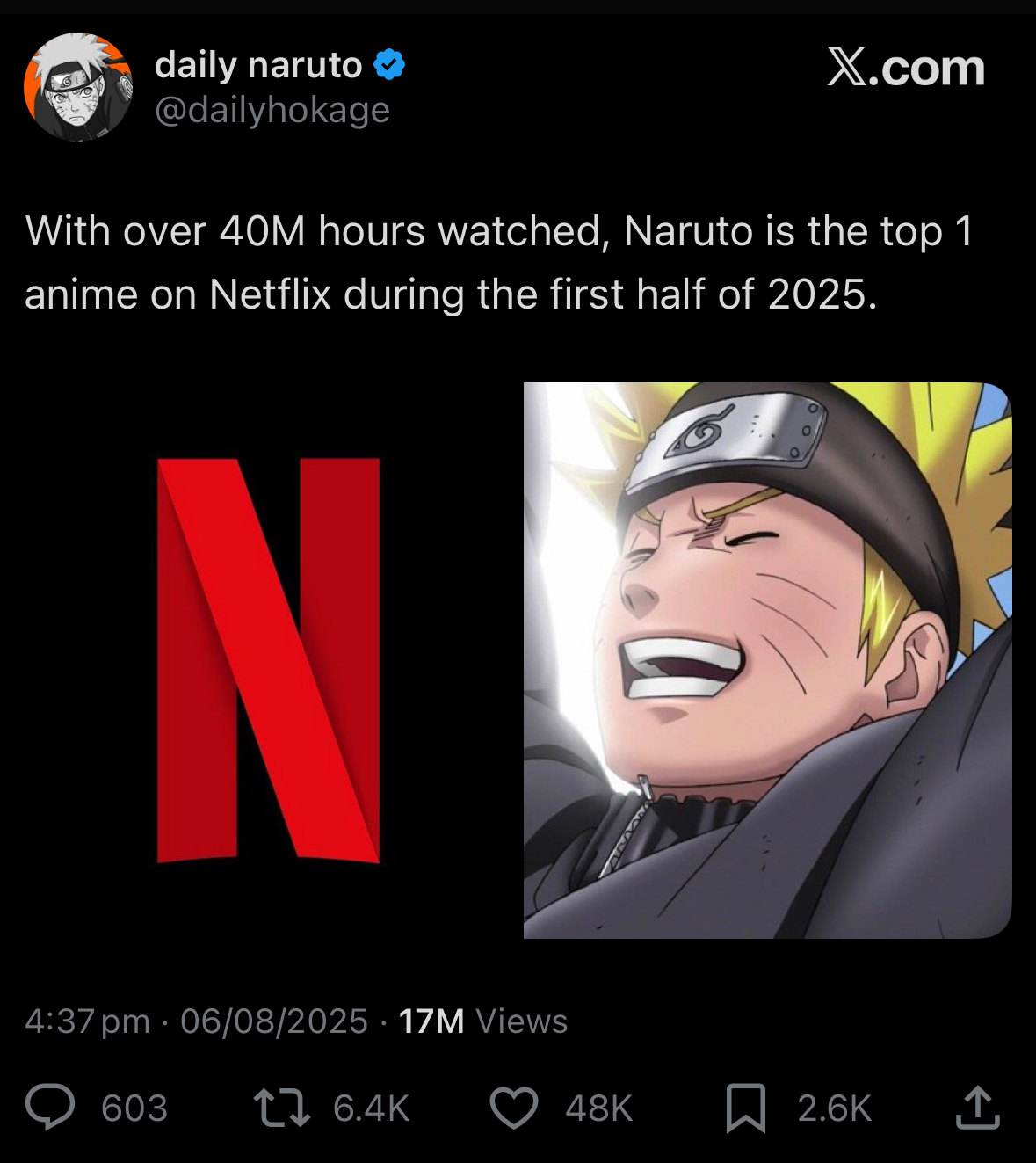The height and width of the screenshot is (1163, 1036).
Task: Like the post with the heart icon
Action: 513,1108
